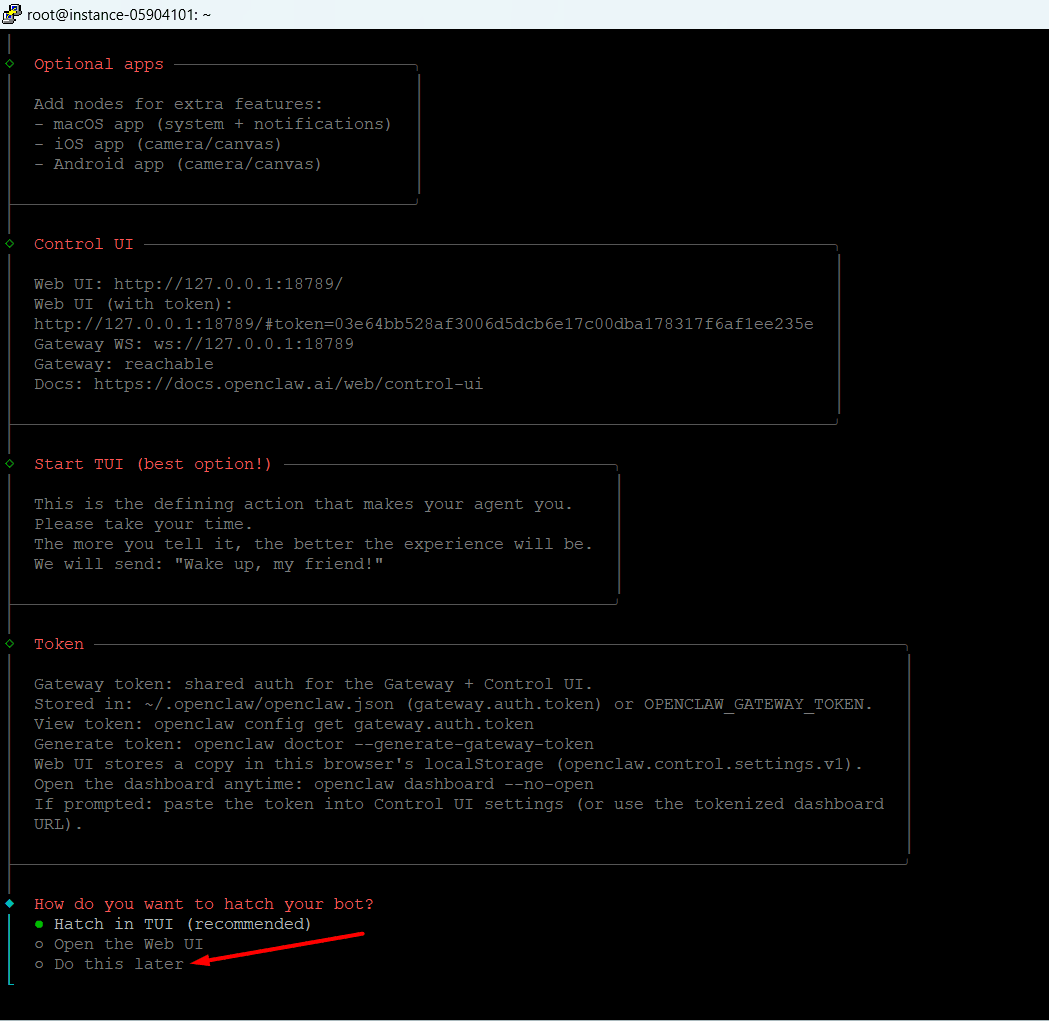This screenshot has height=1021, width=1049.
Task: Click the Start TUI (best option!) heading
Action: pyautogui.click(x=152, y=464)
